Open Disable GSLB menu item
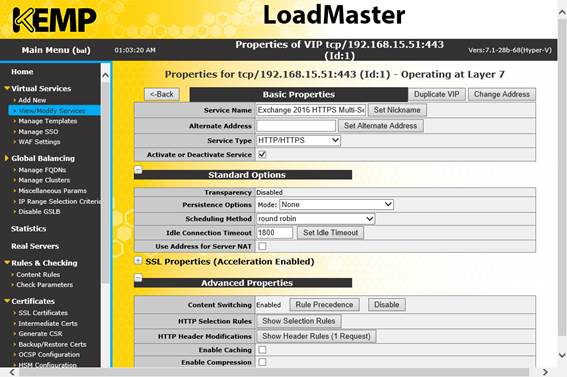 pyautogui.click(x=39, y=212)
